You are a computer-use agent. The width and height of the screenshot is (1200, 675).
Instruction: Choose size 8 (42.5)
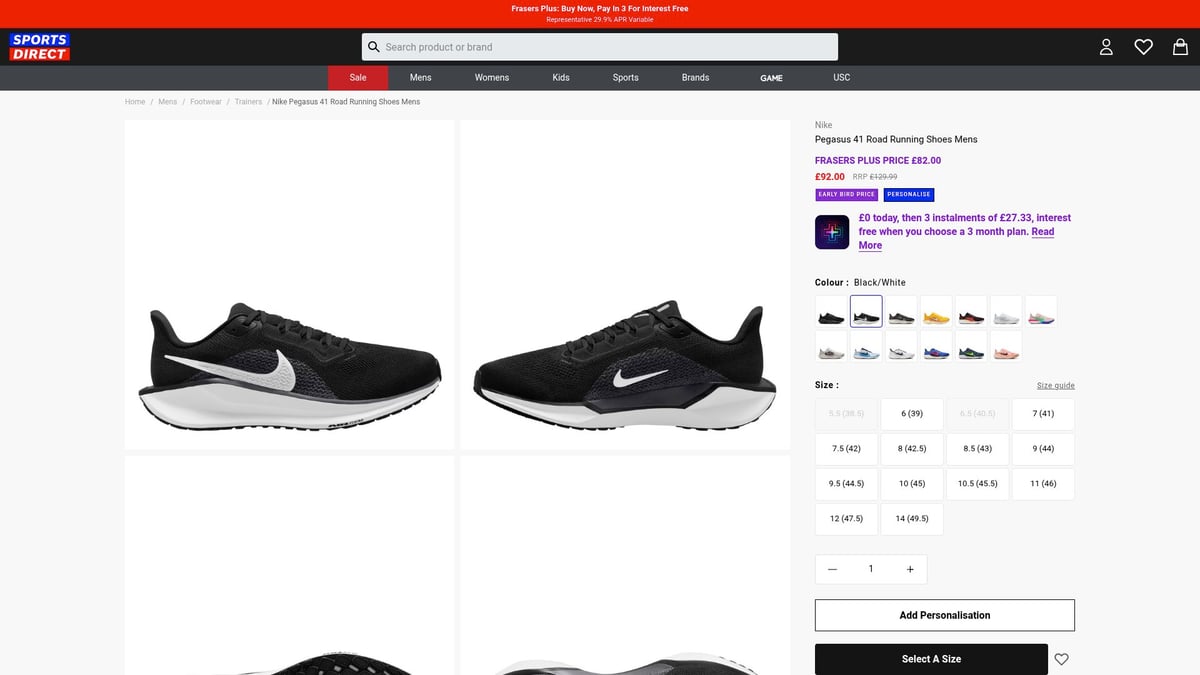pyautogui.click(x=912, y=449)
